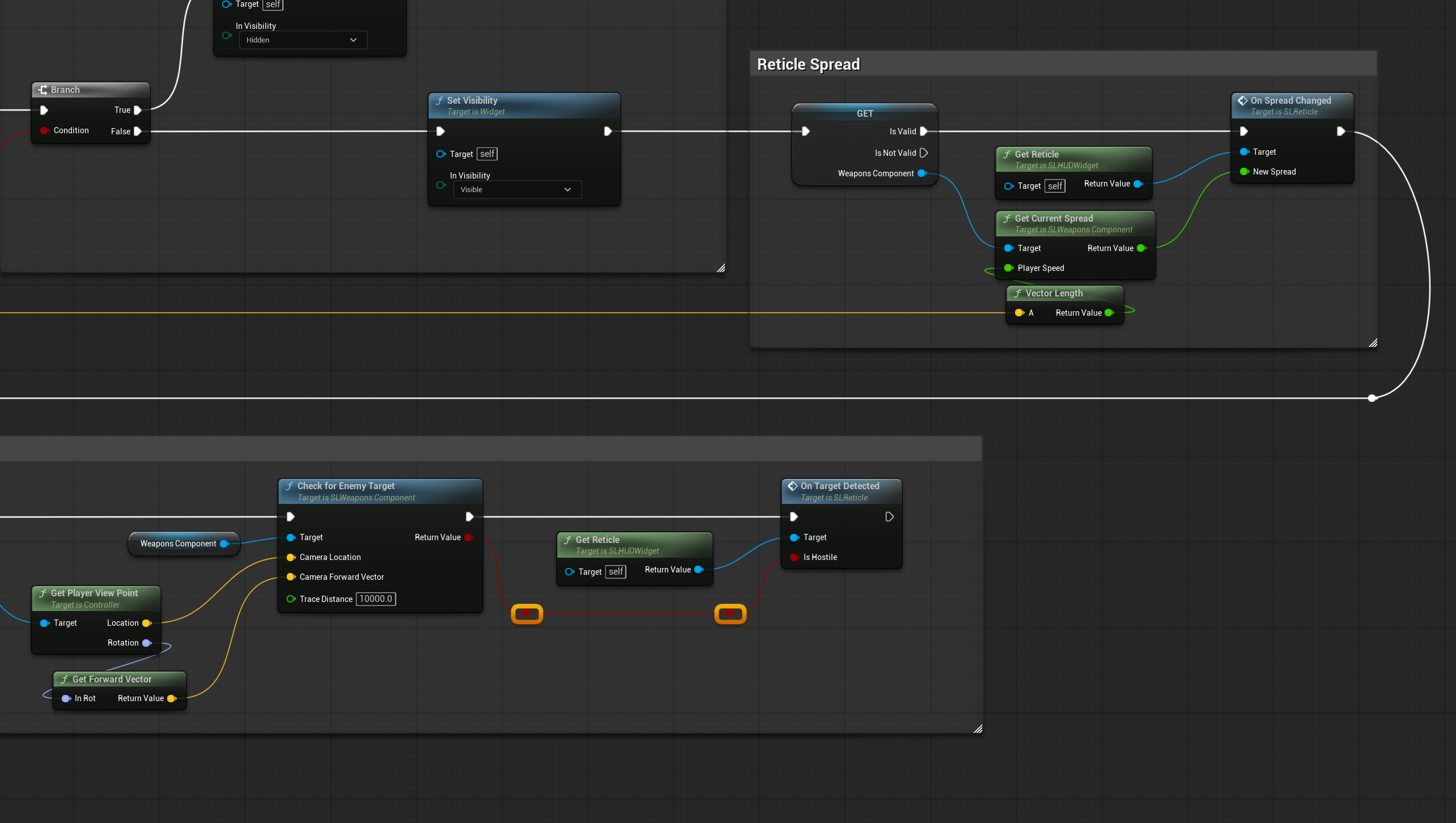Click Set Visibility output execution pin

click(x=608, y=131)
